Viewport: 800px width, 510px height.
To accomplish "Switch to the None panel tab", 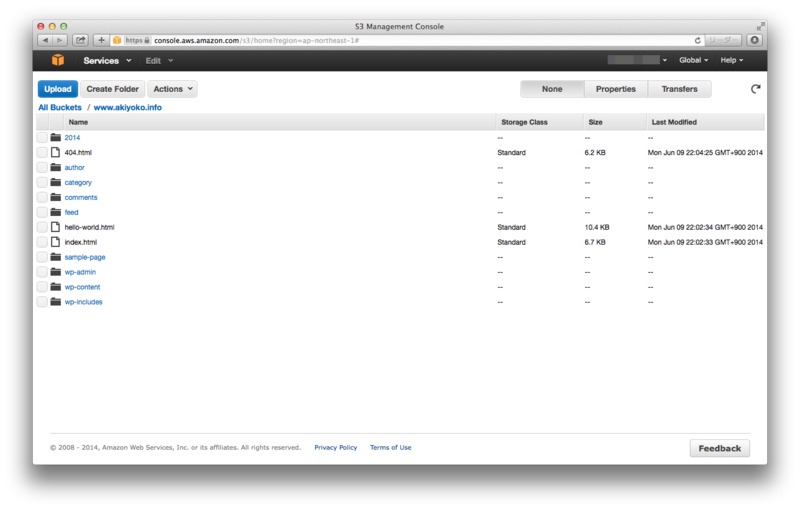I will pos(552,89).
